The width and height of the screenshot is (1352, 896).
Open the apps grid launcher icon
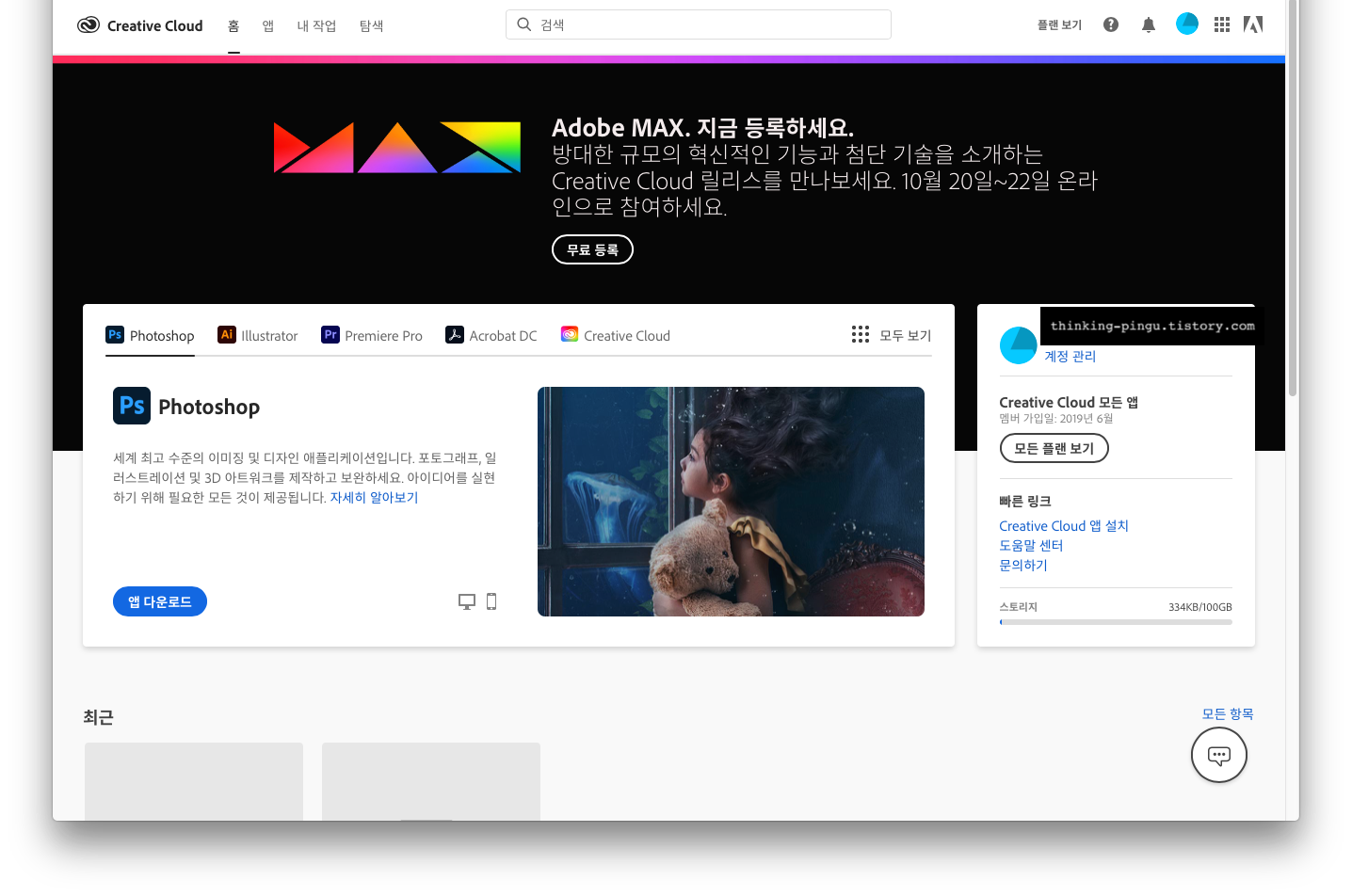[1222, 24]
